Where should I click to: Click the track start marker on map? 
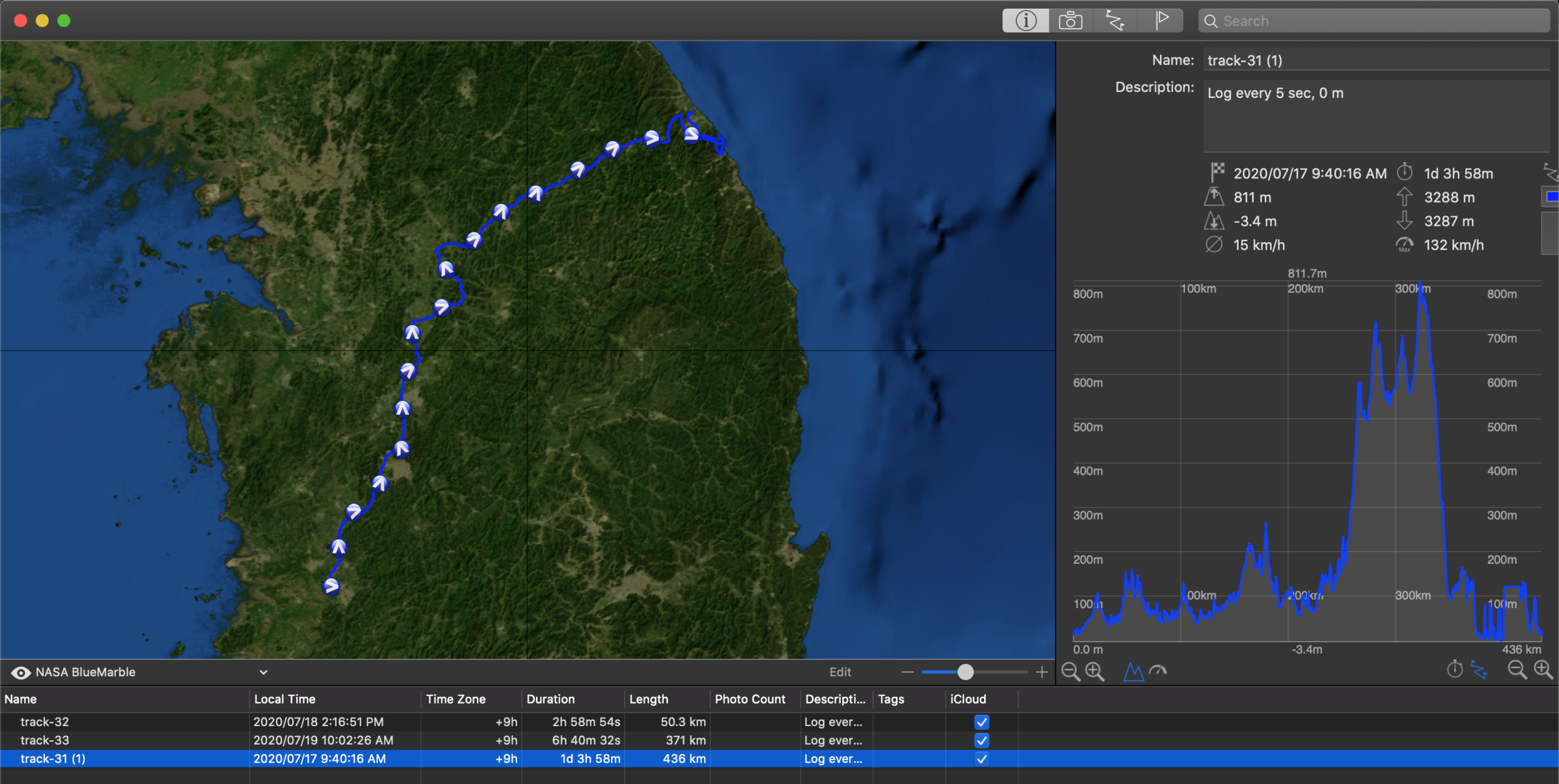click(331, 586)
